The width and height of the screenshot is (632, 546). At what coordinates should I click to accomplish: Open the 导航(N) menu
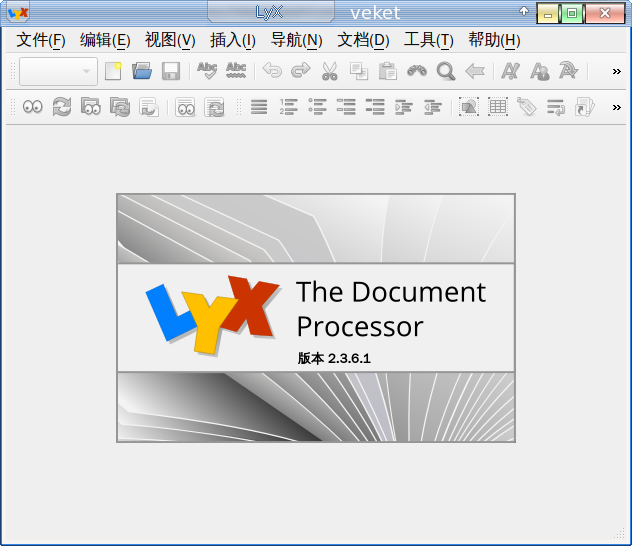click(296, 40)
